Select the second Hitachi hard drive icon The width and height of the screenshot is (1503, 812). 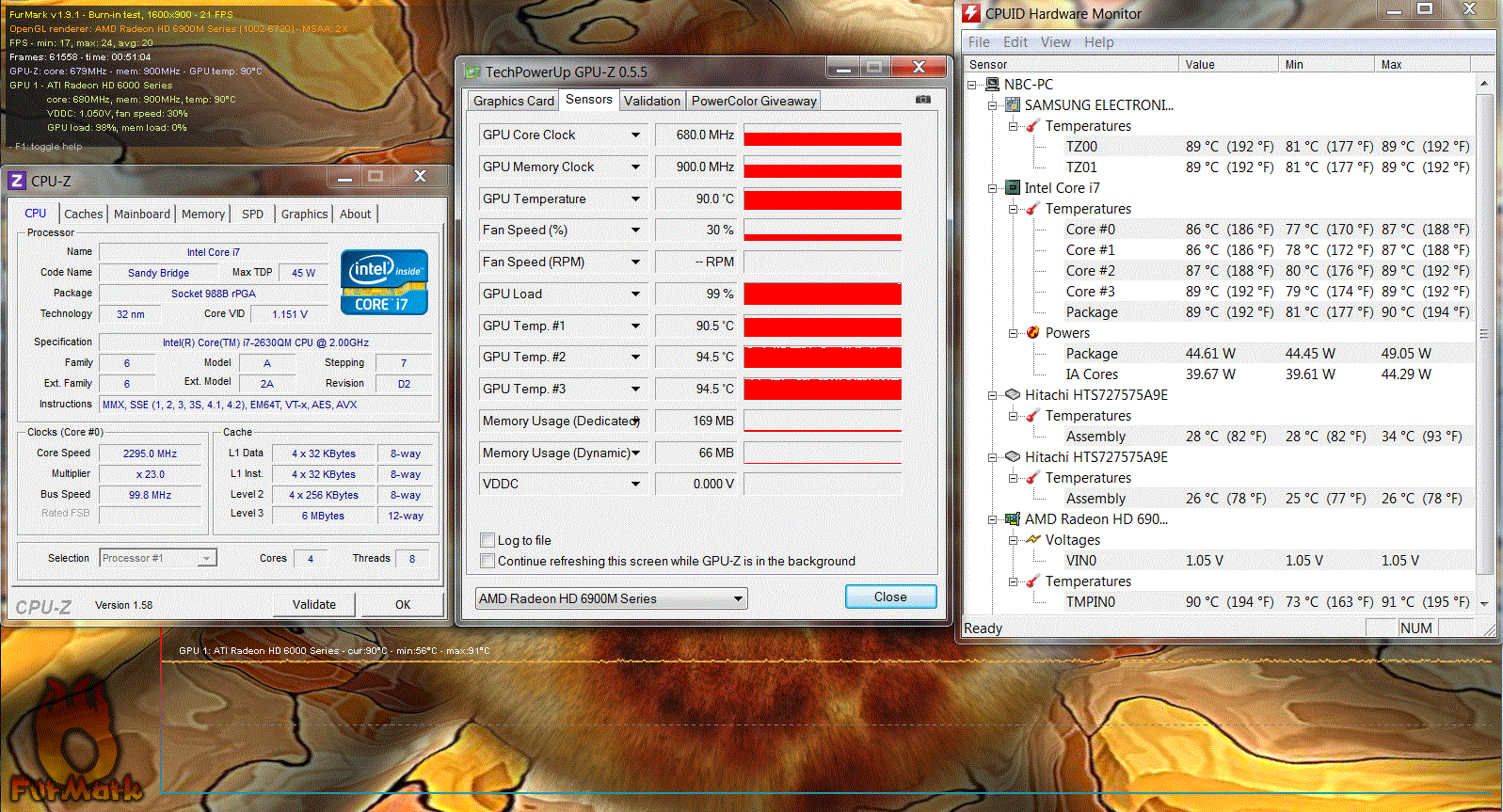point(1013,457)
